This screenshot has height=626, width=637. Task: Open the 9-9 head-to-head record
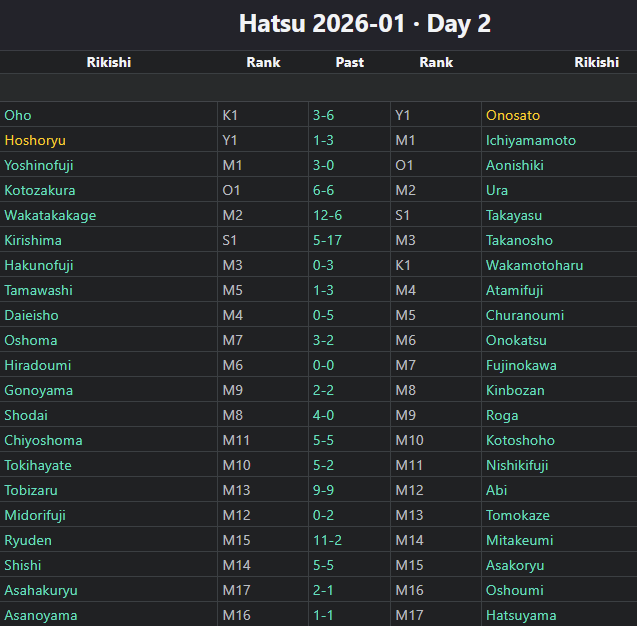[x=323, y=490]
